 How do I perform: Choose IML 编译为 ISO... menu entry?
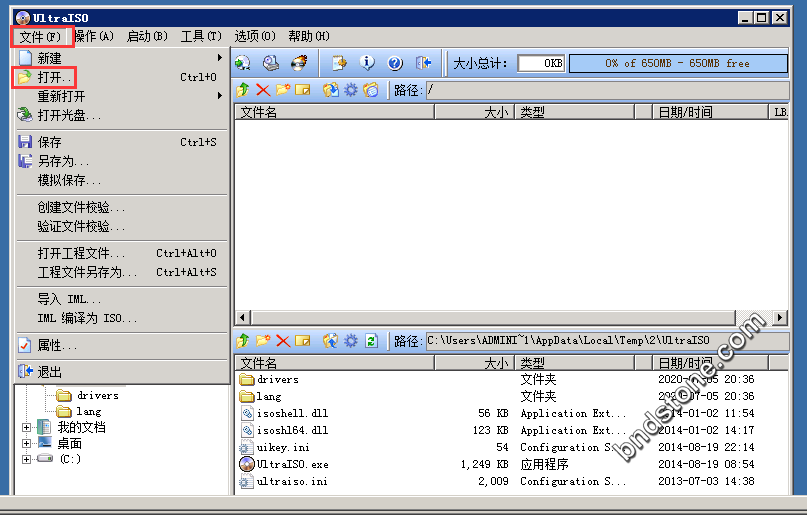[x=121, y=318]
